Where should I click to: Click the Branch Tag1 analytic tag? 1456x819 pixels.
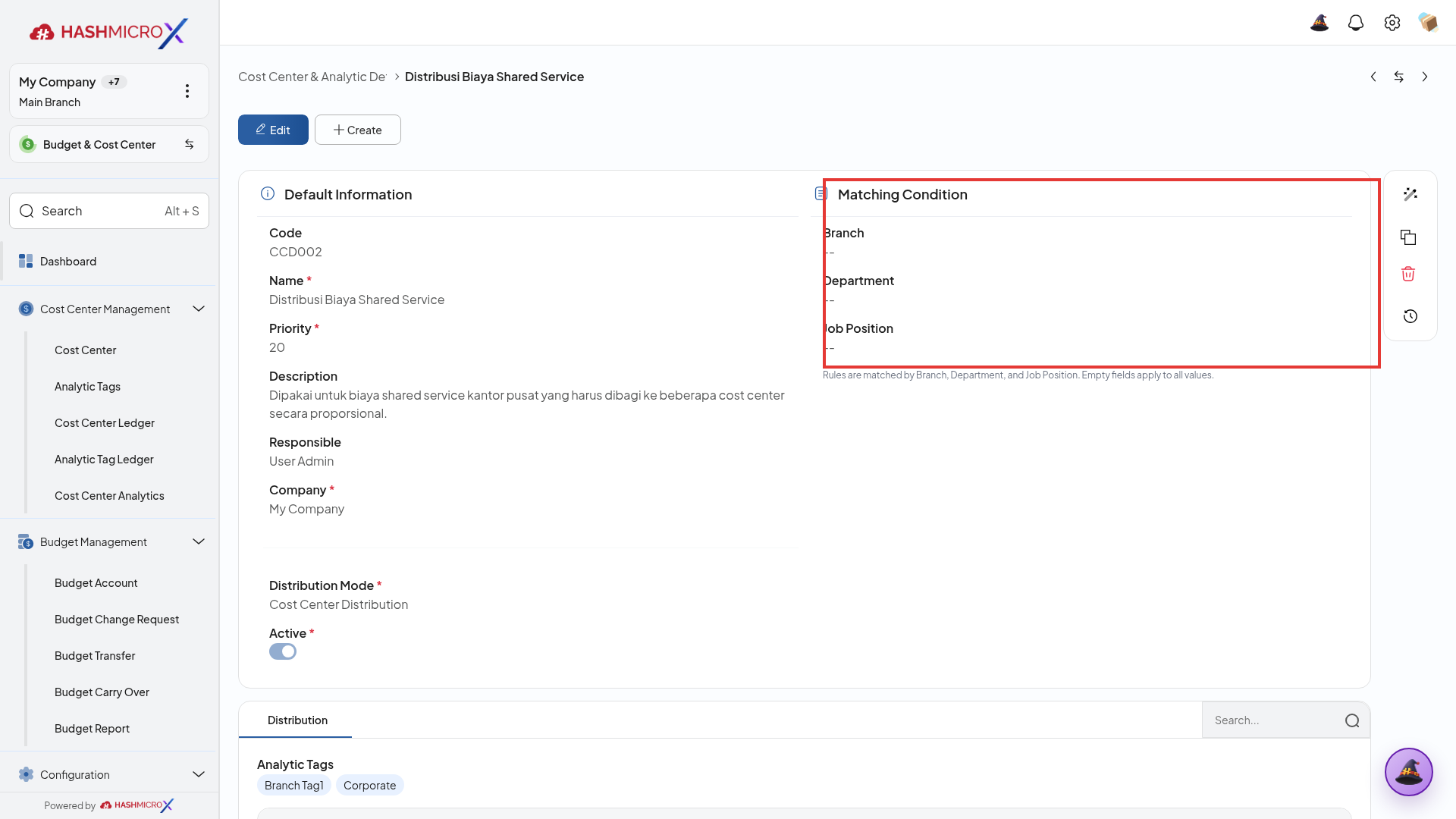click(x=293, y=786)
